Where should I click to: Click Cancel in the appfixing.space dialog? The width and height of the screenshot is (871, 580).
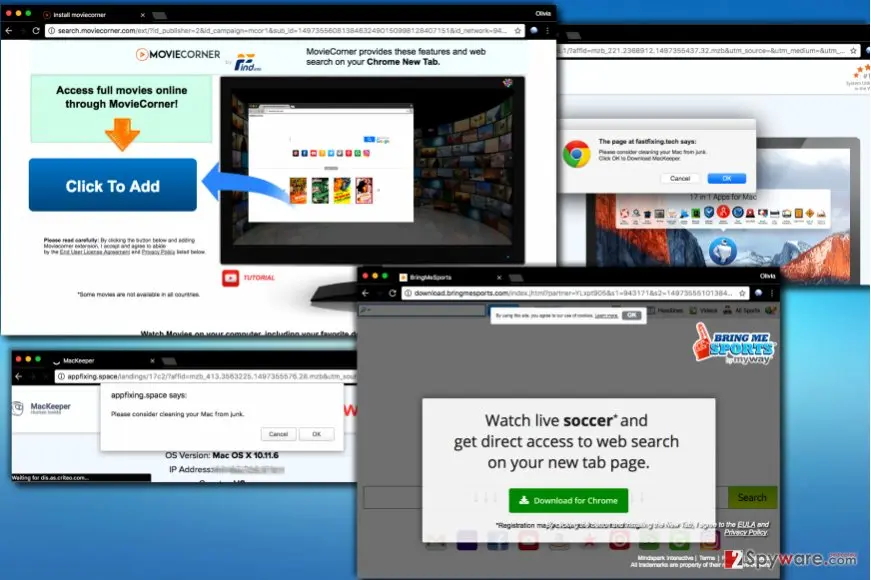(278, 434)
